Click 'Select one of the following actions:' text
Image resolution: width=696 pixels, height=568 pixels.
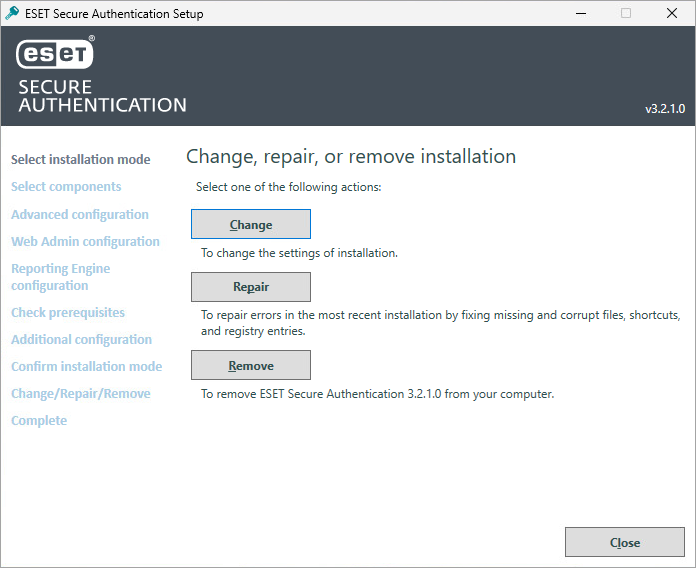point(289,187)
